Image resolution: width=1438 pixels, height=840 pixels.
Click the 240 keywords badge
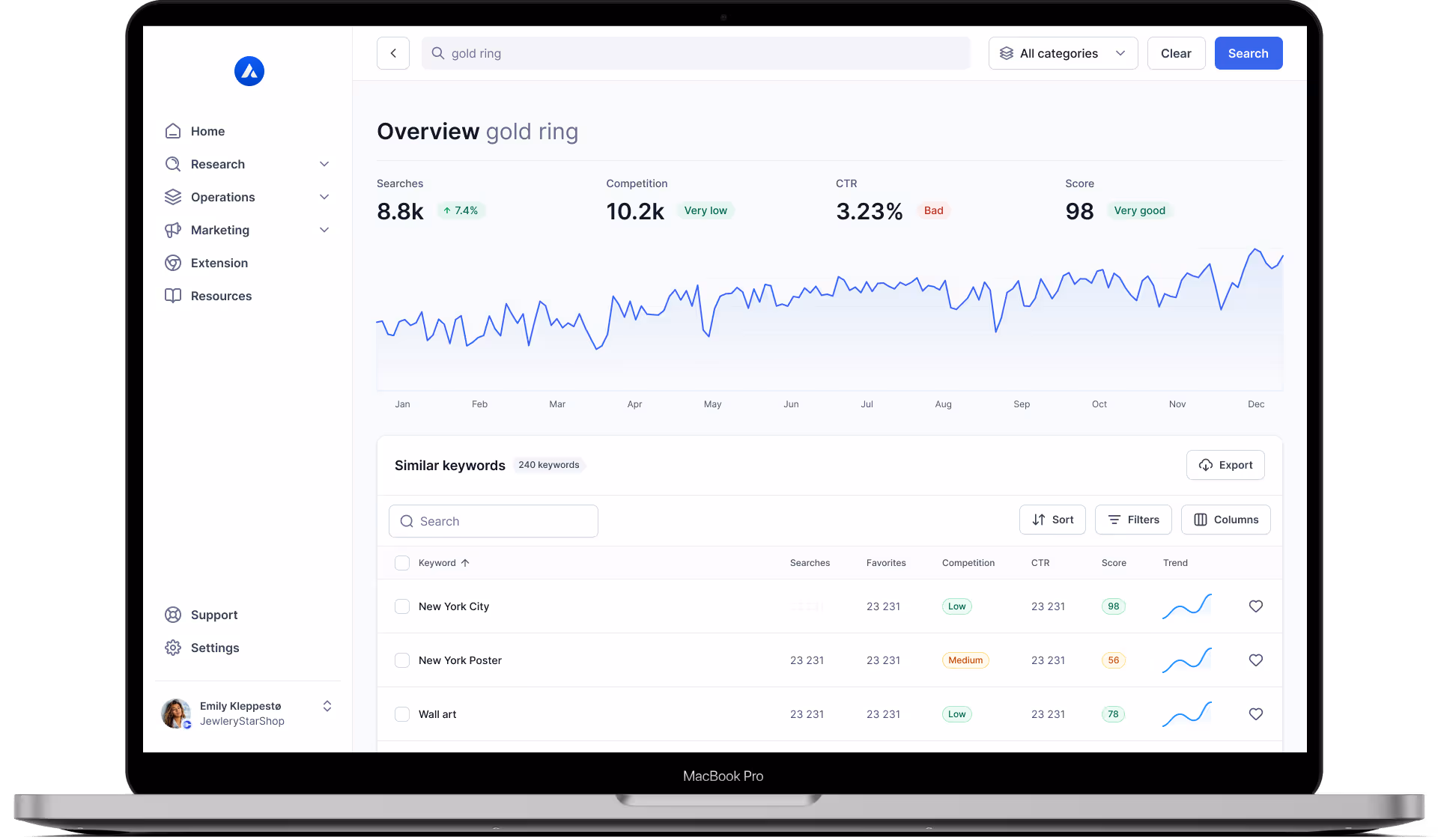pos(549,465)
